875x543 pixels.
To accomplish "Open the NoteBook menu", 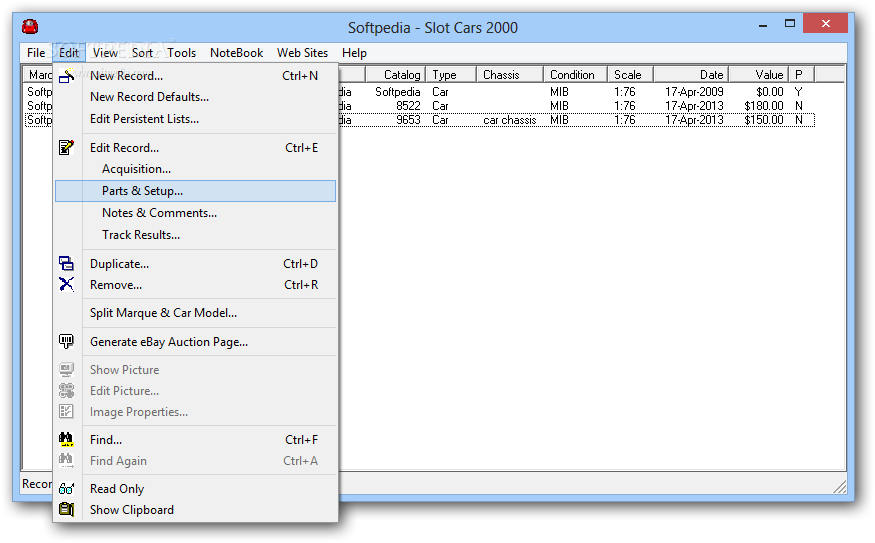I will (236, 53).
